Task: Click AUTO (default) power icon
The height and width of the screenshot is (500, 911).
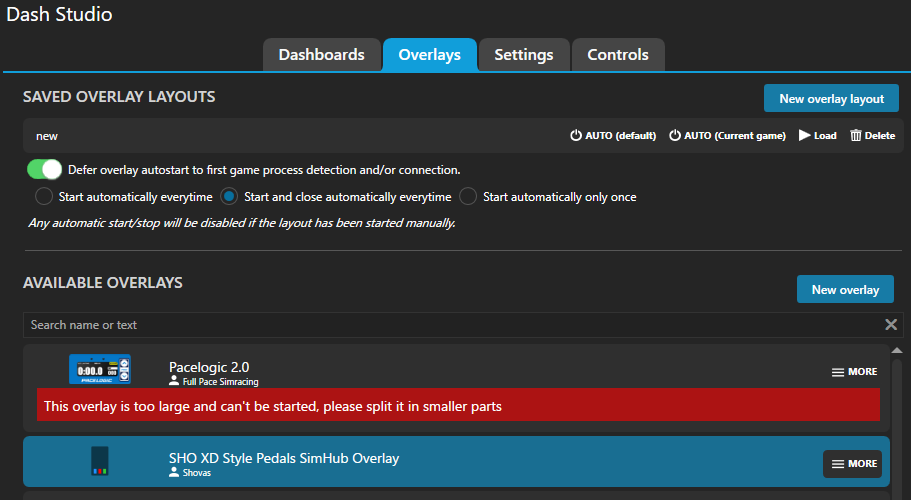Action: pos(576,136)
